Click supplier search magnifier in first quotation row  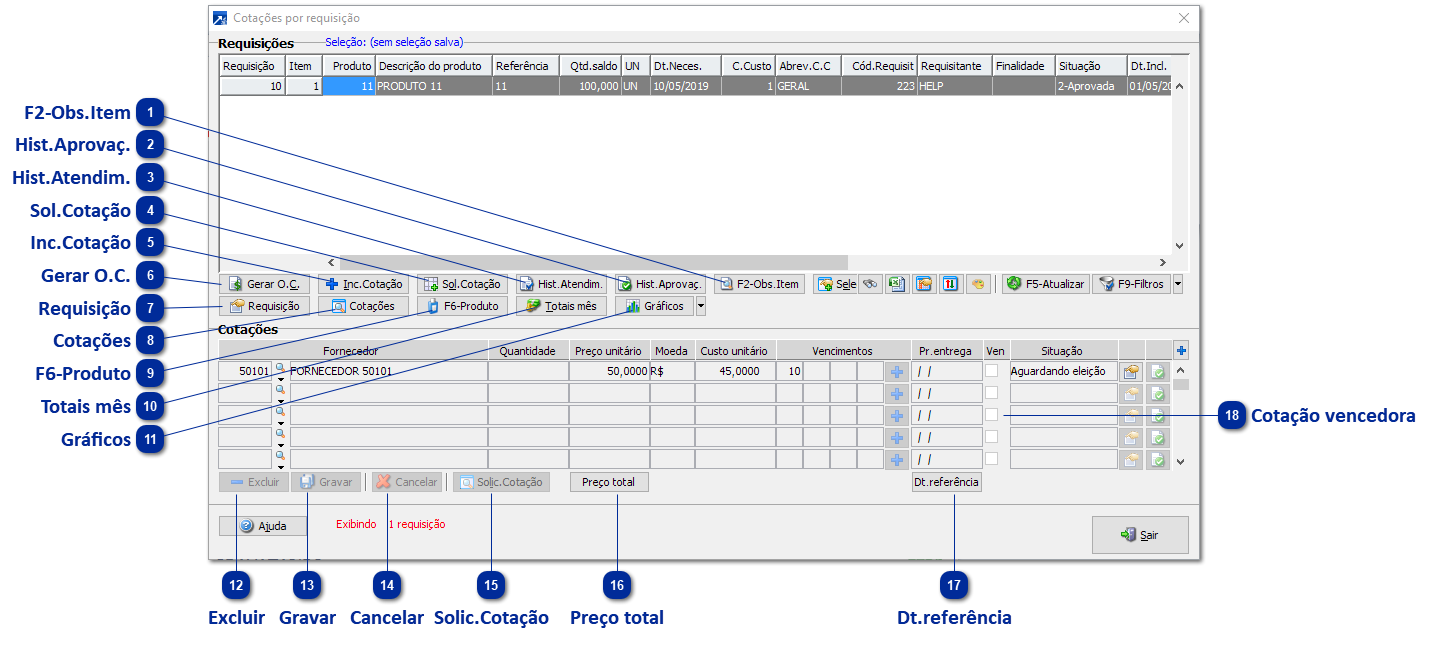281,367
